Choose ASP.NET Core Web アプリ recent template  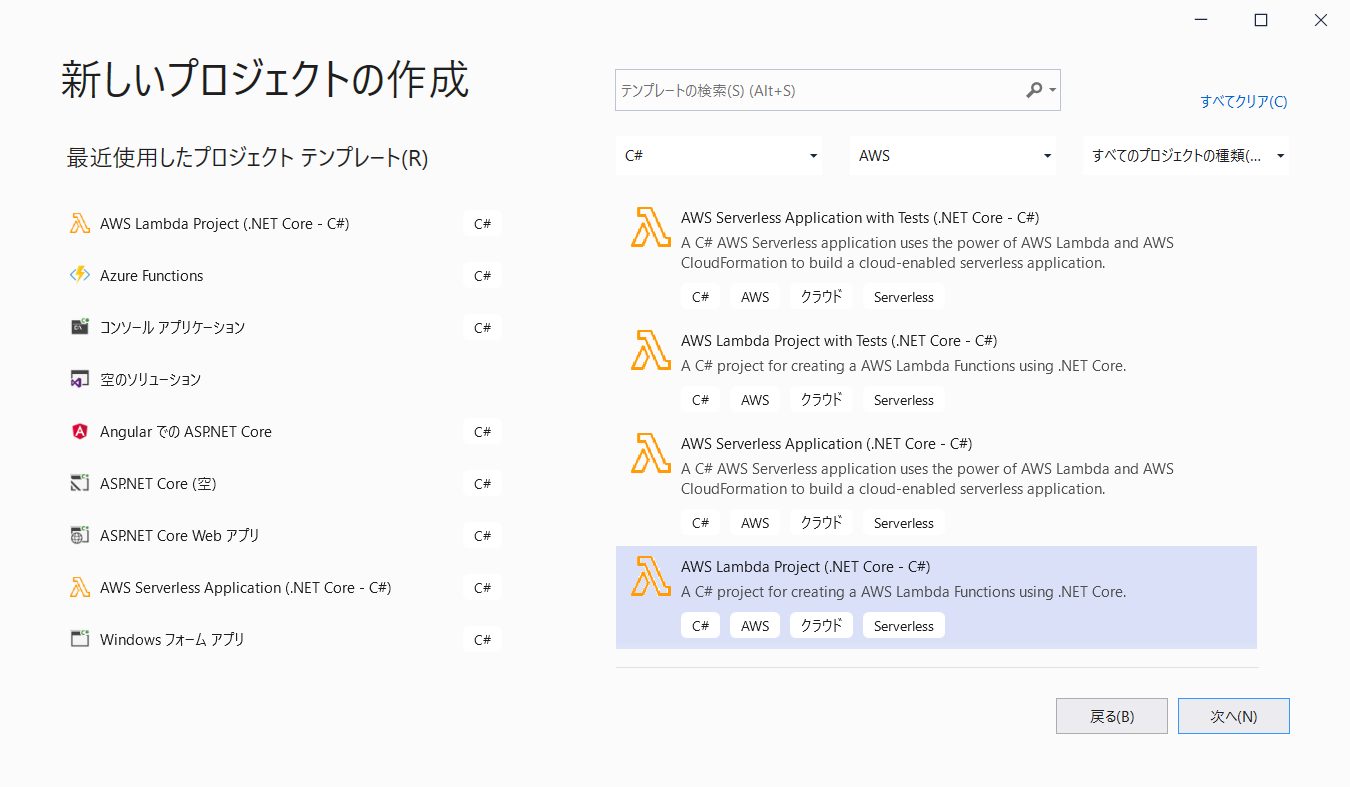[180, 536]
